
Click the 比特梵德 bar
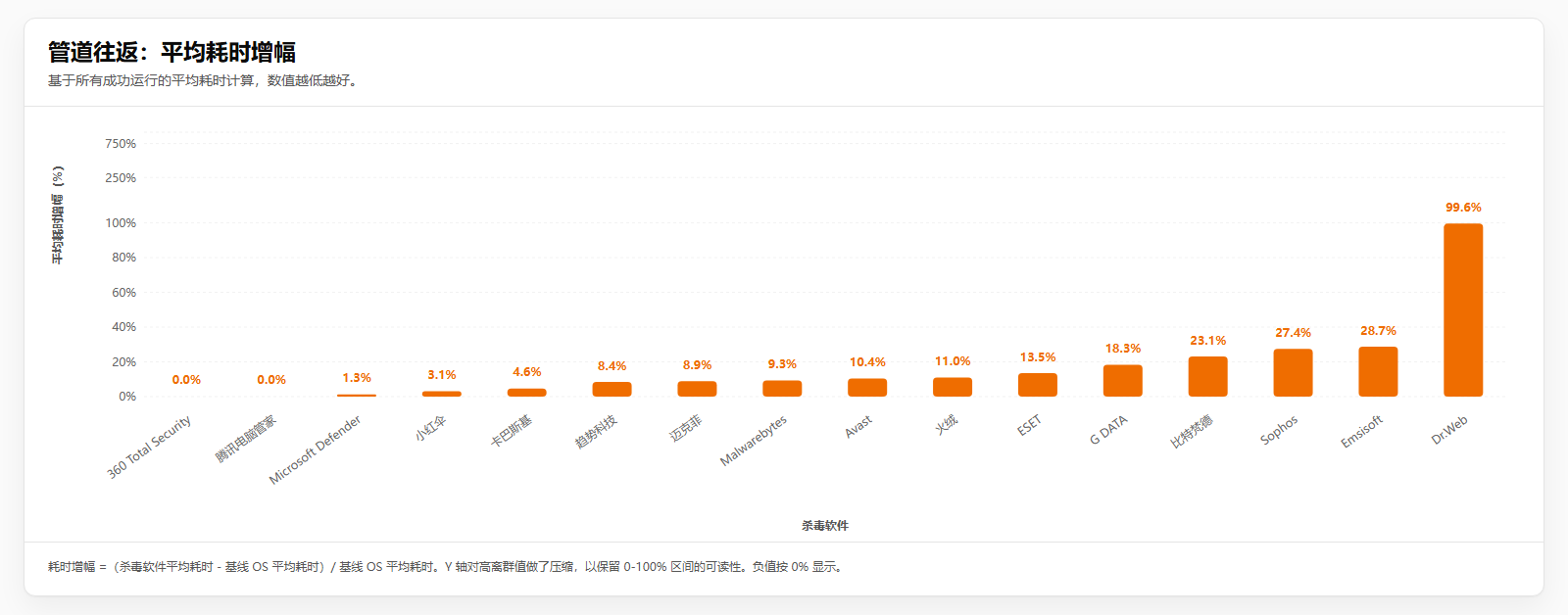pos(1207,376)
